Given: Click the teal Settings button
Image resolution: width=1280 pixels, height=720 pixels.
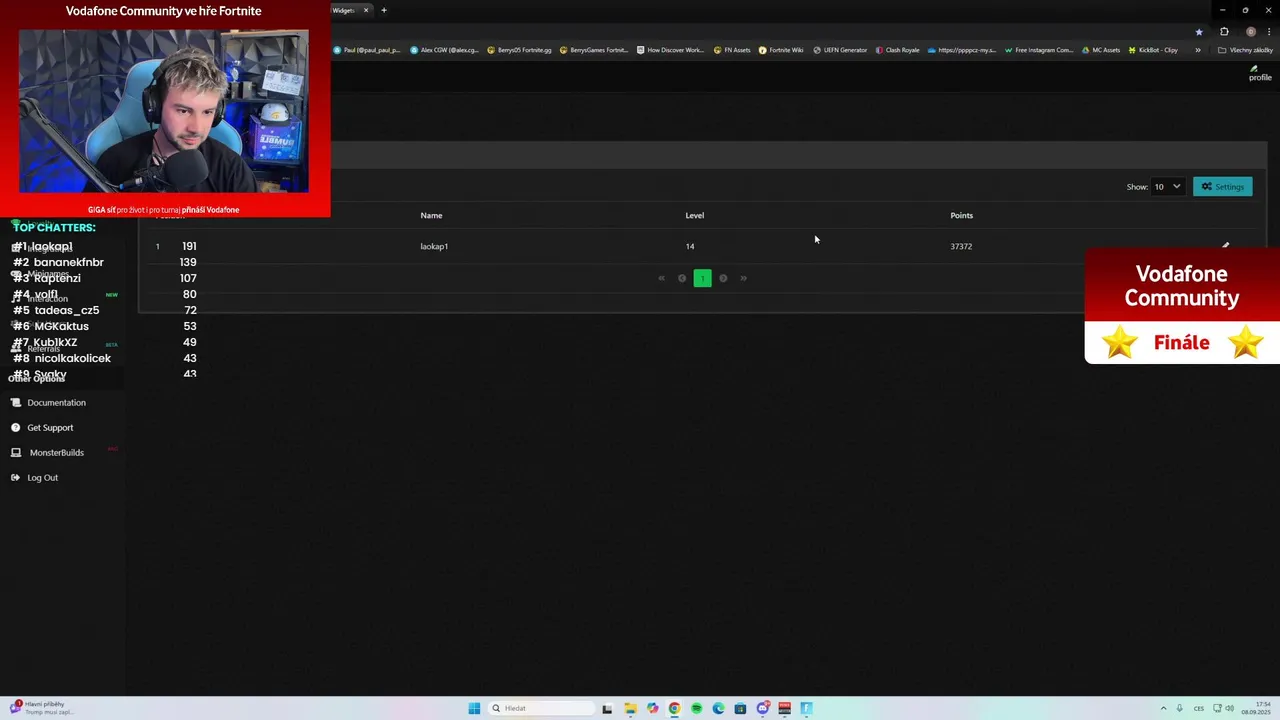Looking at the screenshot, I should pyautogui.click(x=1222, y=187).
